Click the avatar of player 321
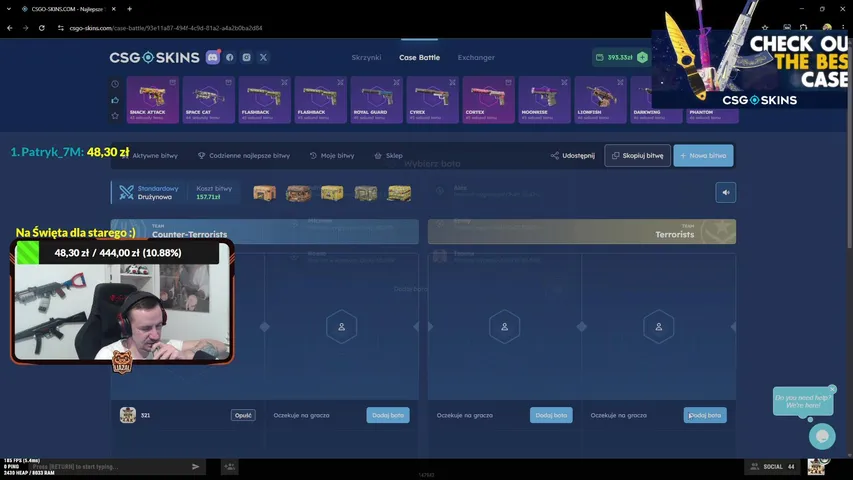Screen dimensions: 853x480 click(128, 415)
